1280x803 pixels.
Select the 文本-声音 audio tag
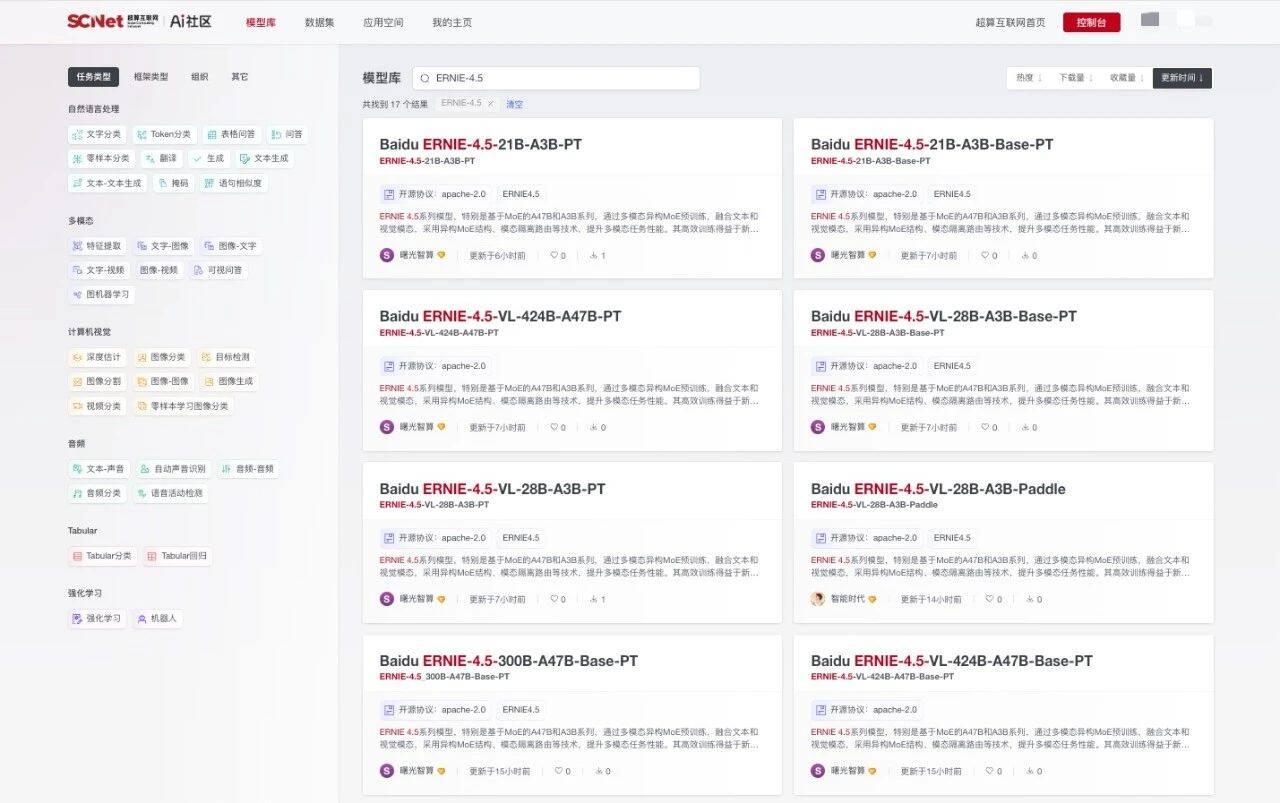99,468
